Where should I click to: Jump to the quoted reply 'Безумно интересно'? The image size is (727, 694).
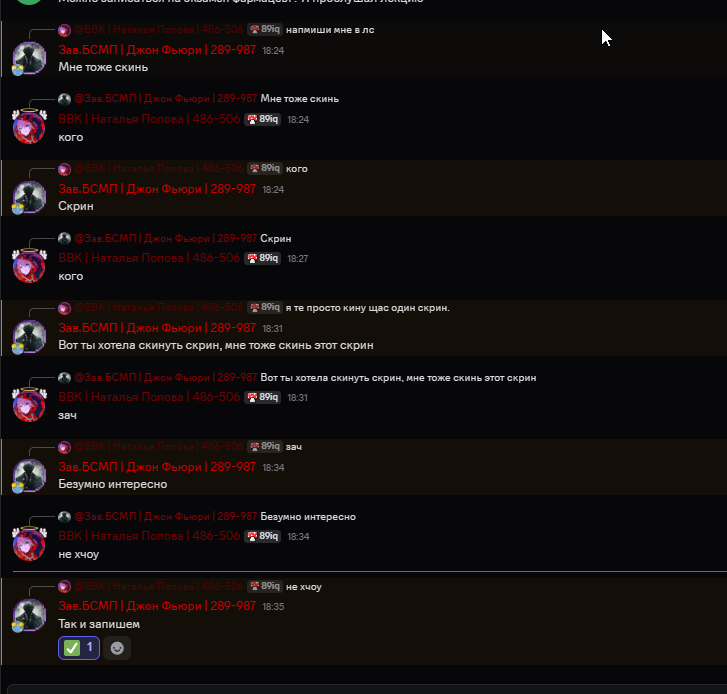tap(308, 516)
